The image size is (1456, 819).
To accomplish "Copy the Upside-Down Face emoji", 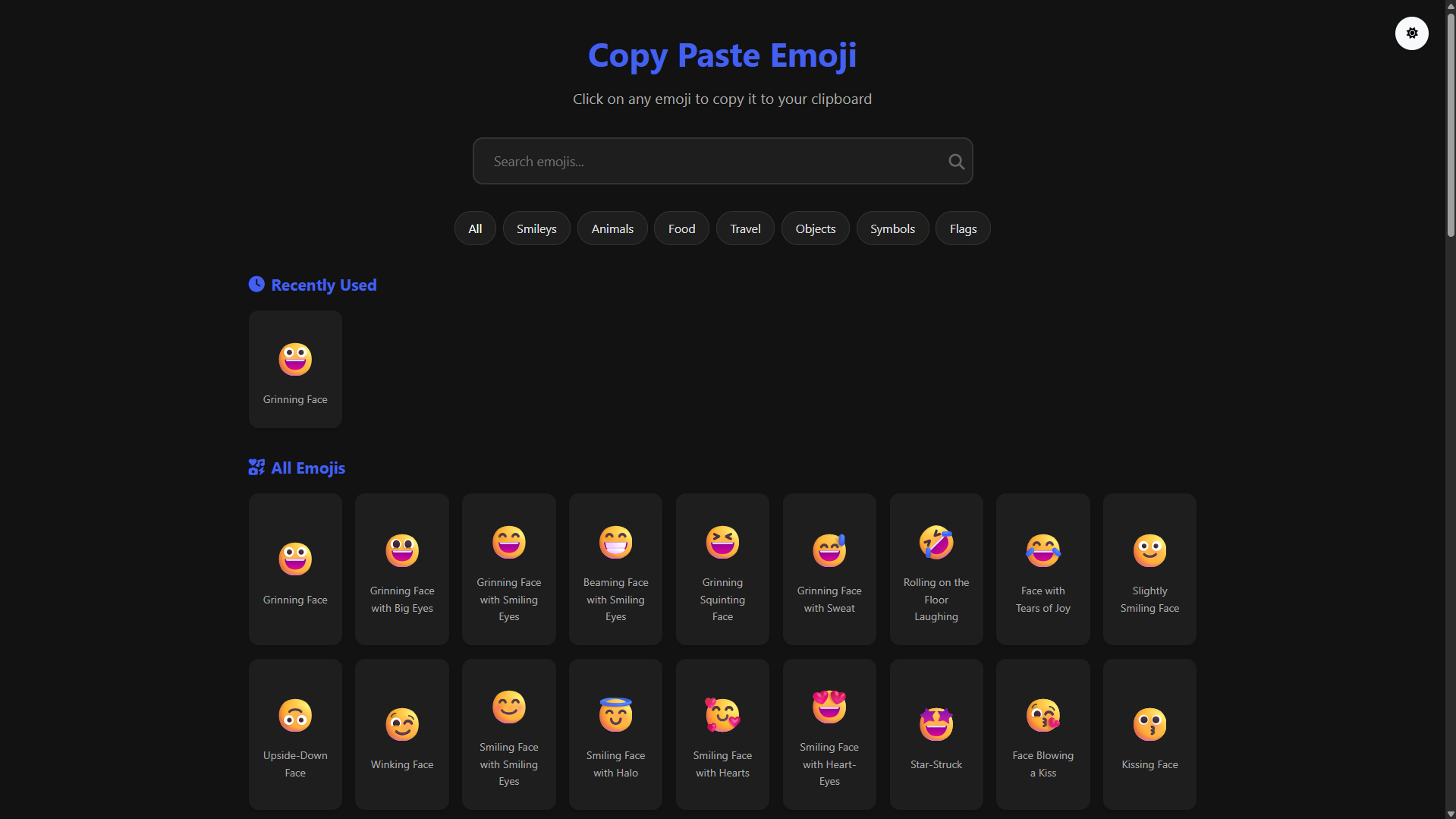I will (295, 734).
